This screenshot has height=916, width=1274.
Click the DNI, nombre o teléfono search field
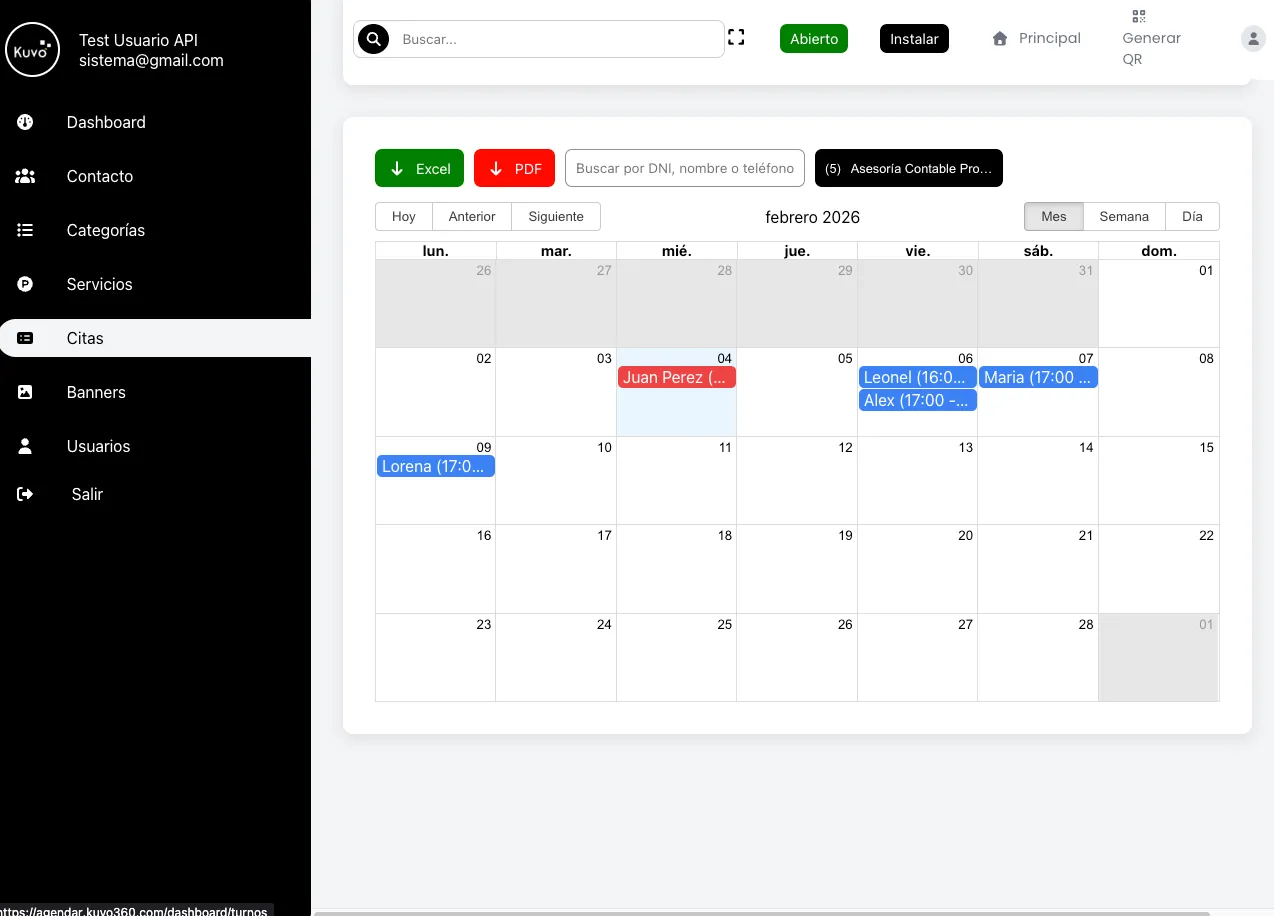point(685,169)
